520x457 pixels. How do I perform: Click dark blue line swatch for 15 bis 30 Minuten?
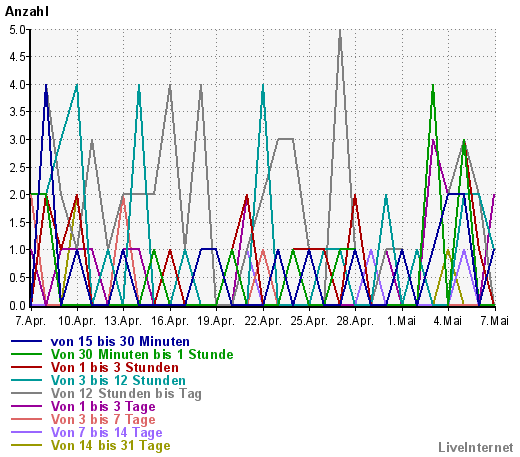point(27,341)
